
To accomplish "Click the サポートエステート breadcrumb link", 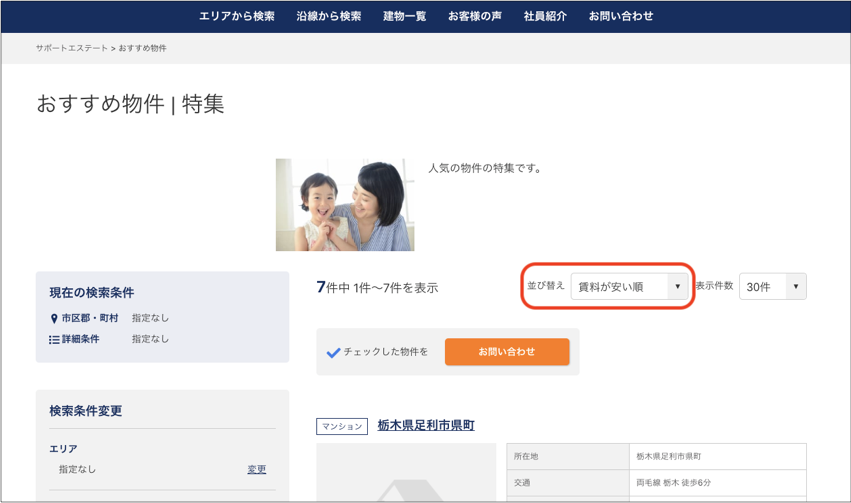I will [x=71, y=48].
